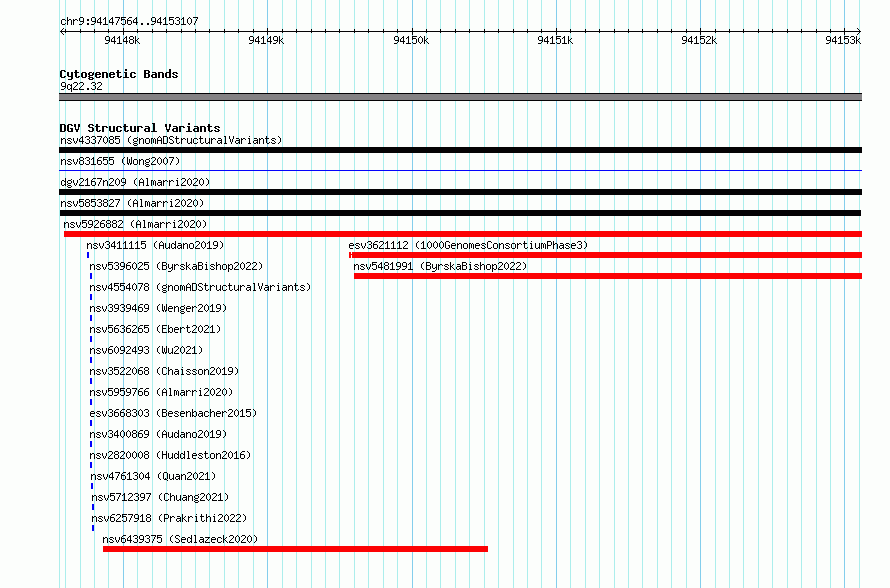Image resolution: width=890 pixels, height=588 pixels.
Task: Click the esv3621112 1000GenomesConsortiumPhase3 label
Action: click(468, 245)
